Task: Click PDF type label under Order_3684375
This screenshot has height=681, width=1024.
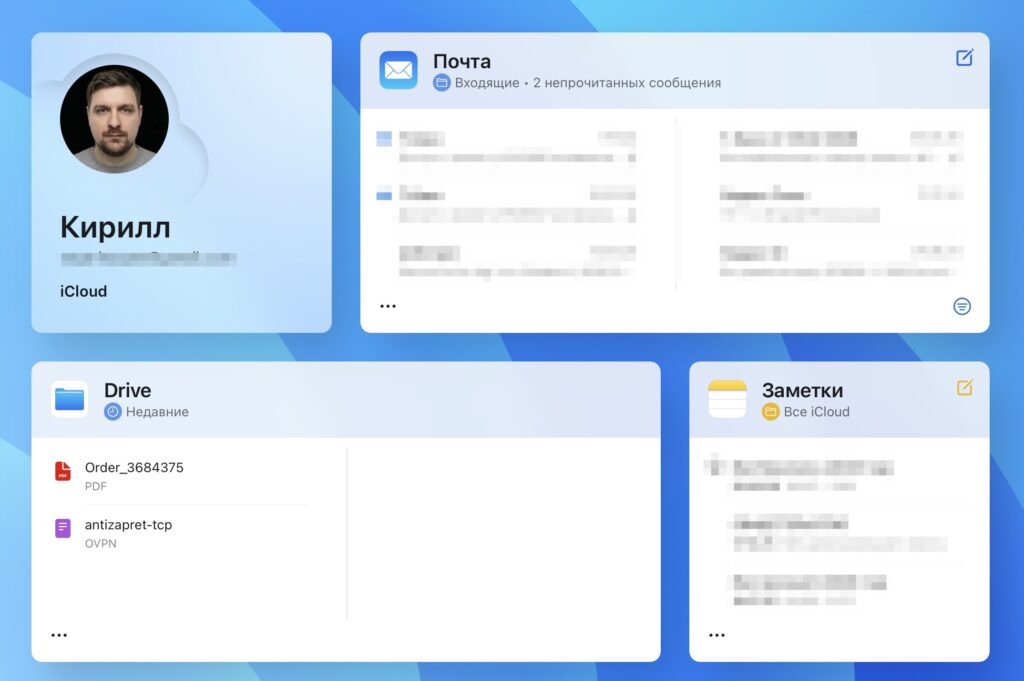Action: (x=95, y=486)
